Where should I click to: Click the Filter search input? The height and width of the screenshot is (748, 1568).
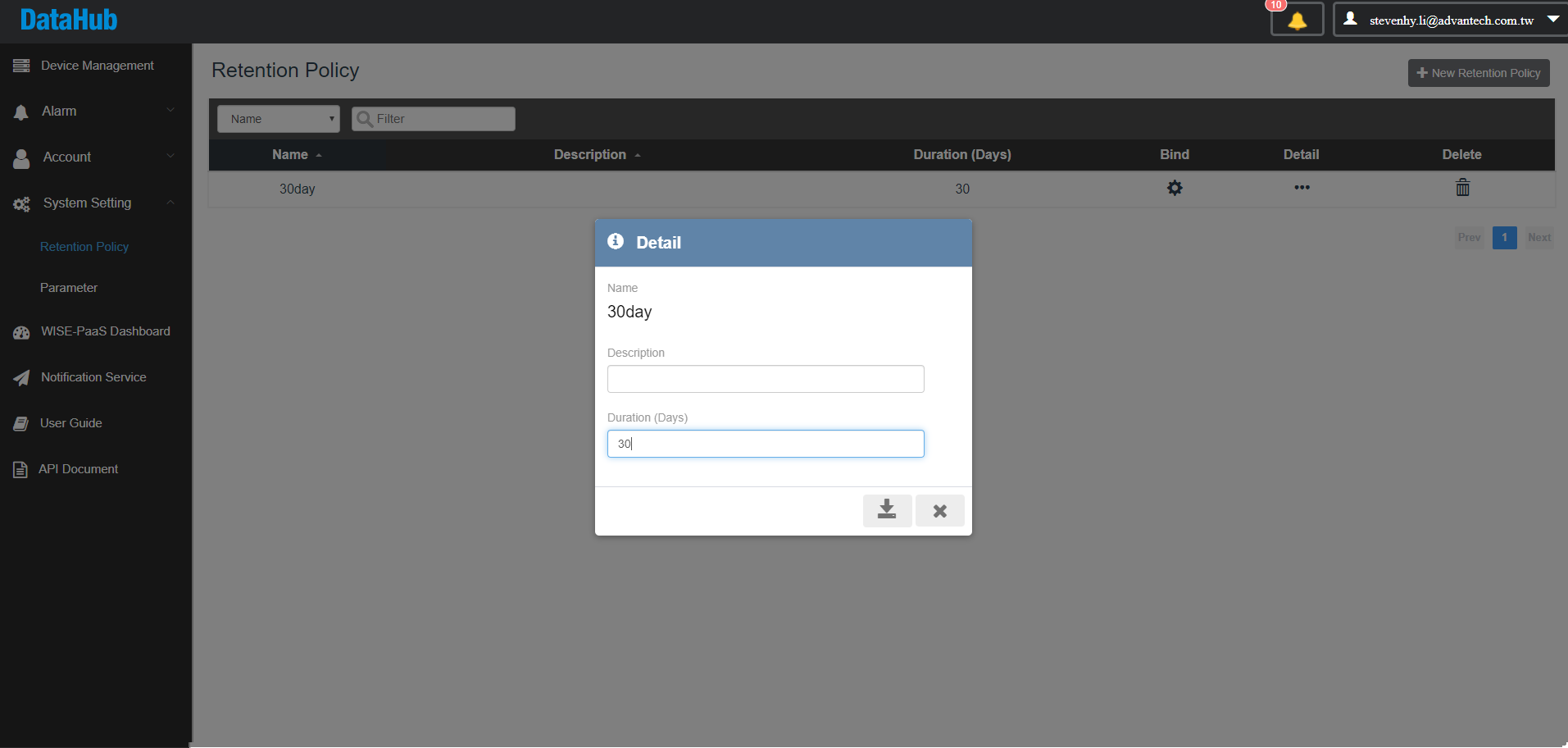[434, 119]
